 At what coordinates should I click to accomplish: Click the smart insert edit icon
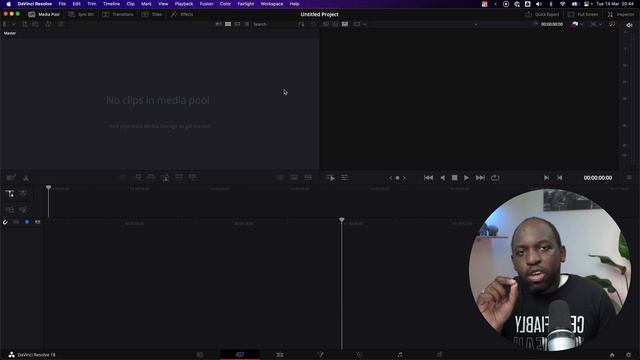138,177
